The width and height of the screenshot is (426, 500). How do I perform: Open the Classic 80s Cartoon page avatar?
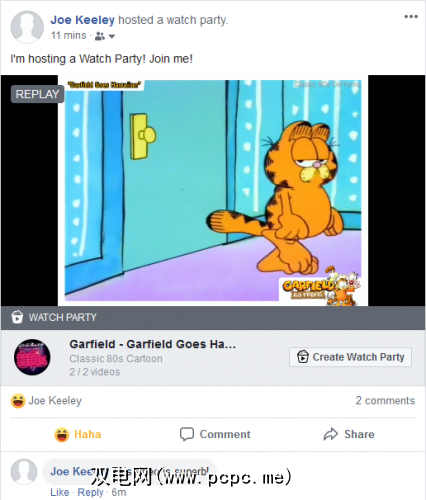[32, 357]
